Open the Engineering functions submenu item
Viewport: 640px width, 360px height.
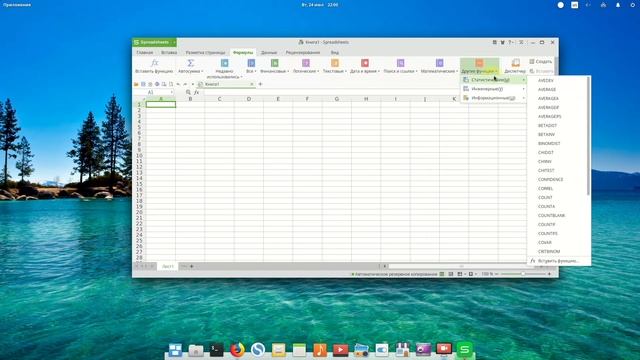(x=493, y=89)
